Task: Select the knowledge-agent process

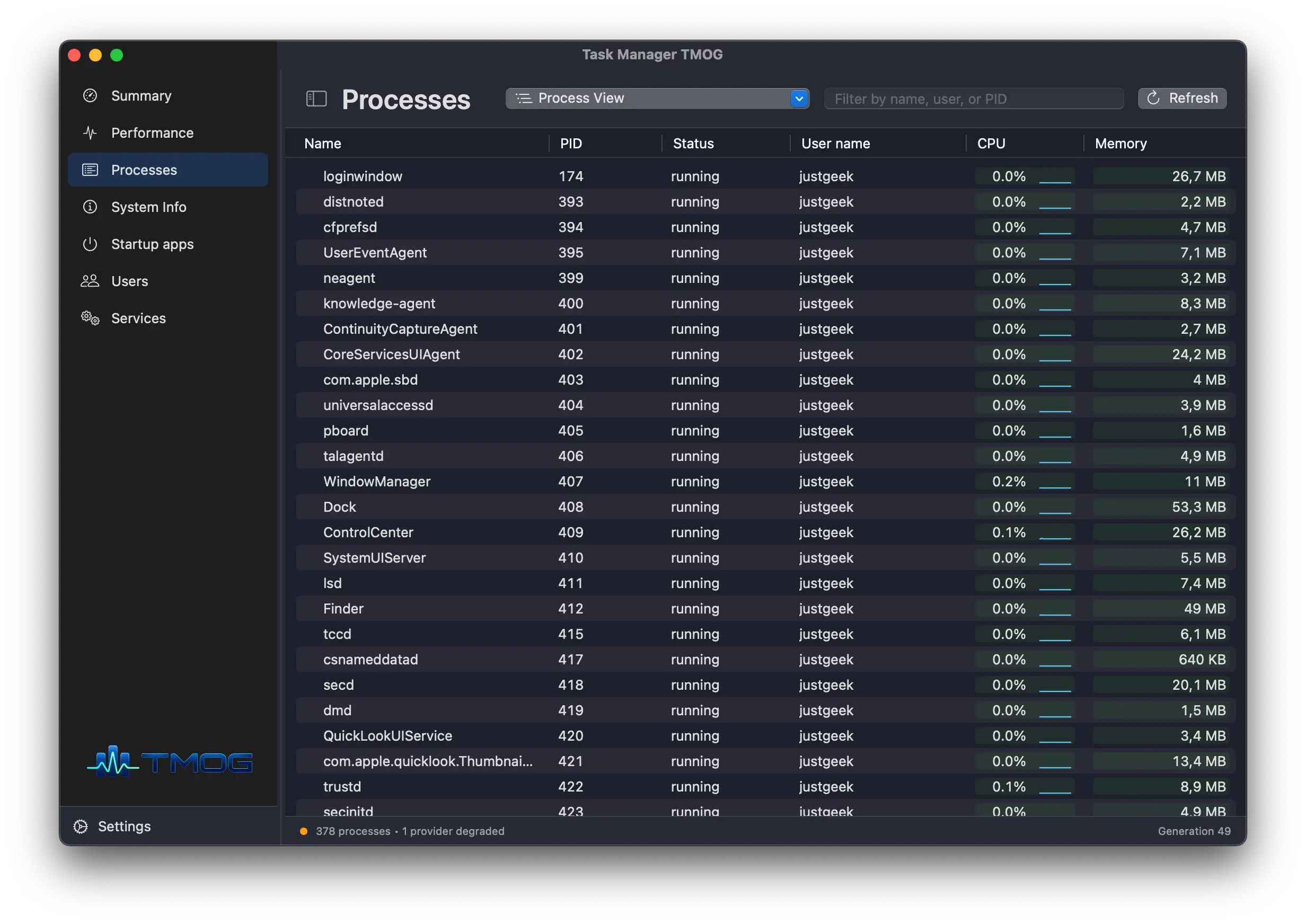Action: click(765, 303)
